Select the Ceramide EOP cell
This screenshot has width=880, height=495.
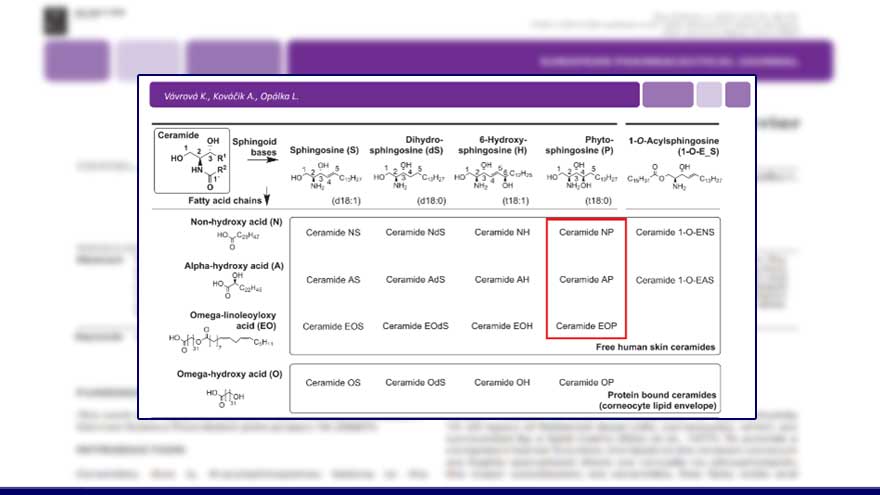click(x=585, y=326)
